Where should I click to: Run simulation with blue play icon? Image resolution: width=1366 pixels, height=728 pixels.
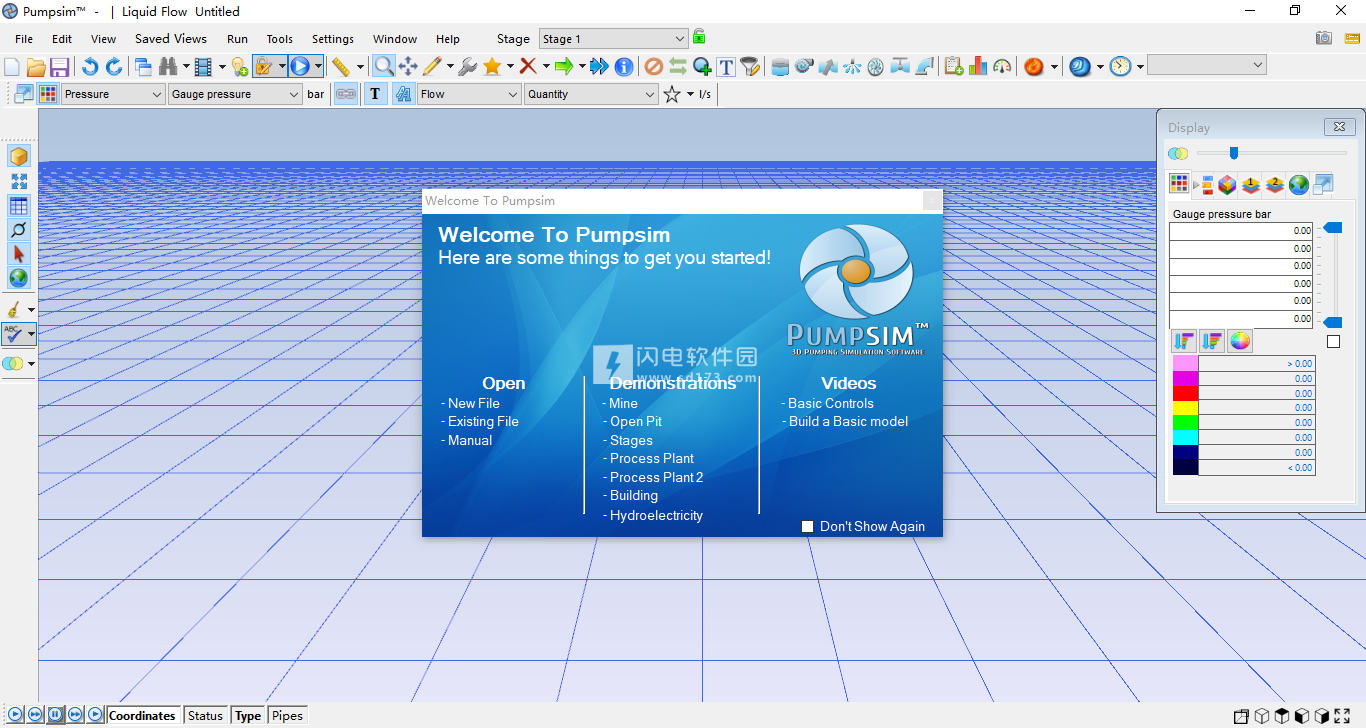(x=300, y=67)
